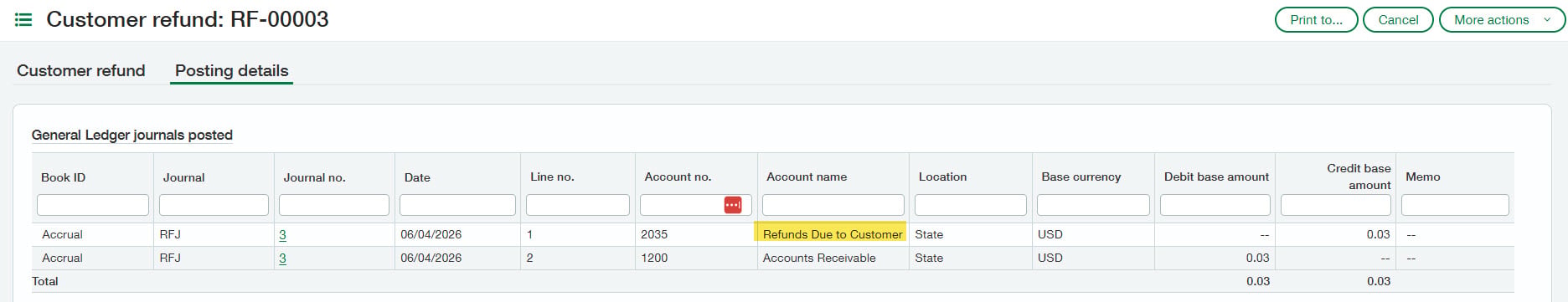Focus the Book ID filter field
The image size is (1568, 302).
click(93, 205)
